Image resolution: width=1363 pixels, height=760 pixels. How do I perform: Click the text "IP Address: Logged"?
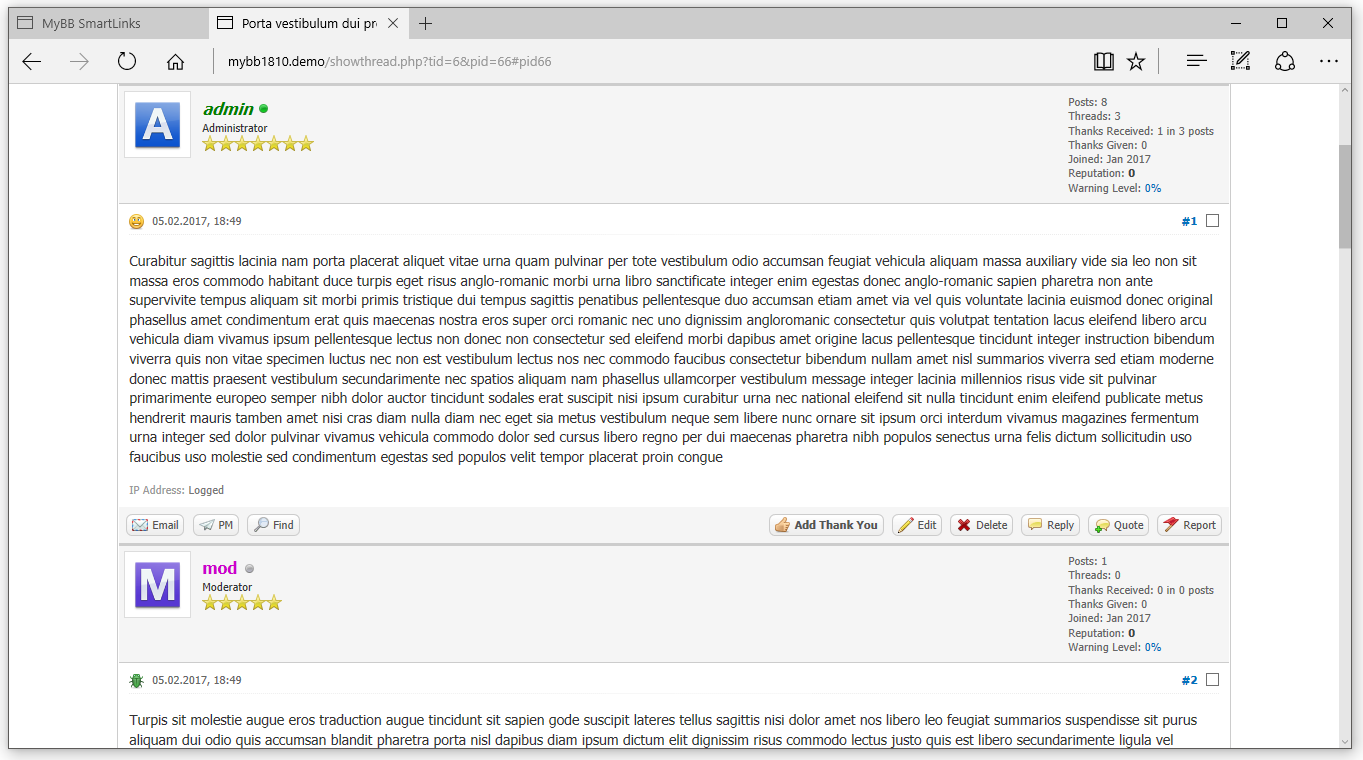pos(176,490)
